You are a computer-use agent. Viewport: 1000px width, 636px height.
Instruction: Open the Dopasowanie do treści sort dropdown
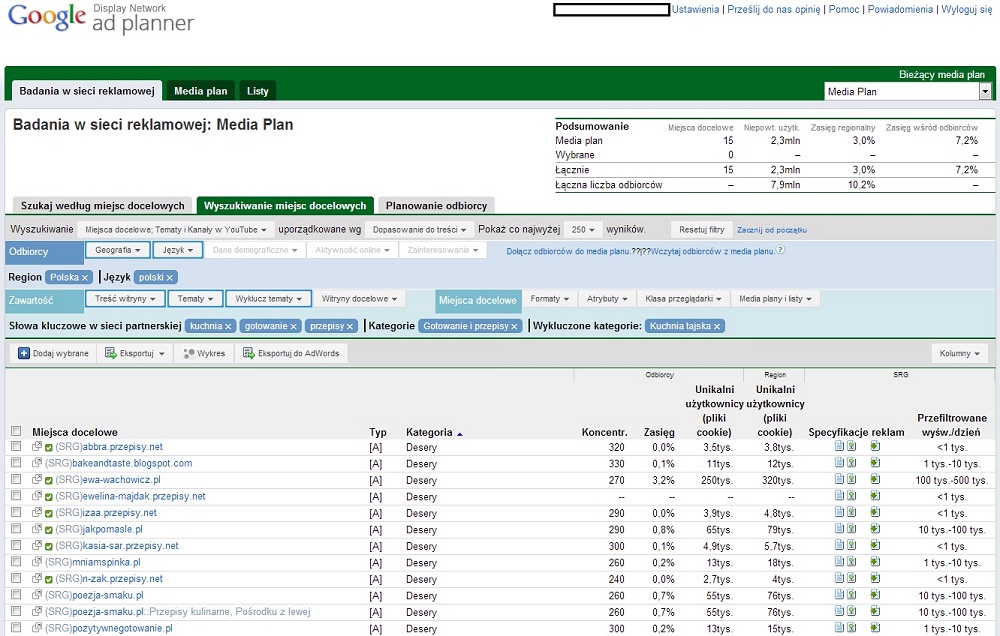(419, 230)
